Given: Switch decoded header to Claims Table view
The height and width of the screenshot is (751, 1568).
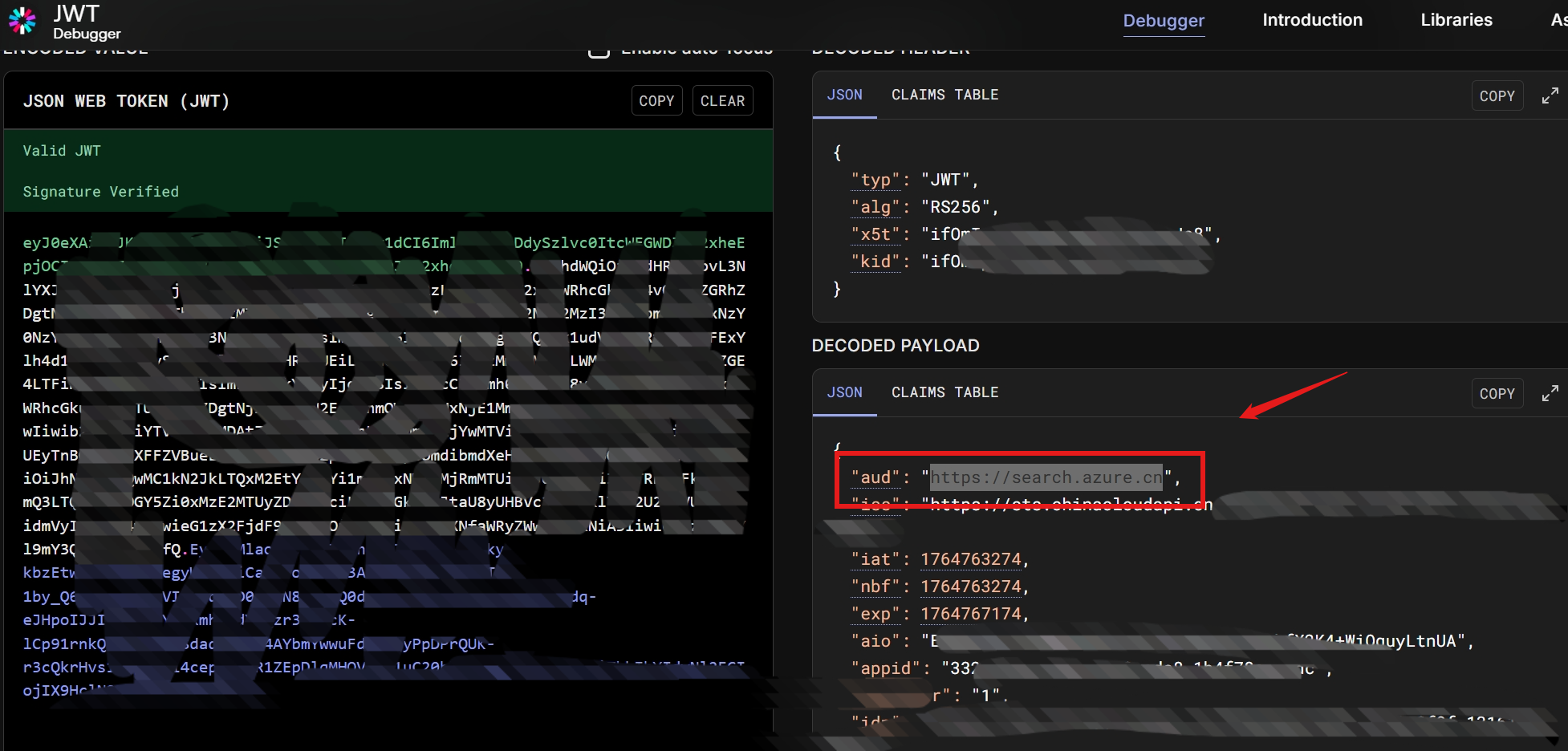Looking at the screenshot, I should [x=944, y=95].
